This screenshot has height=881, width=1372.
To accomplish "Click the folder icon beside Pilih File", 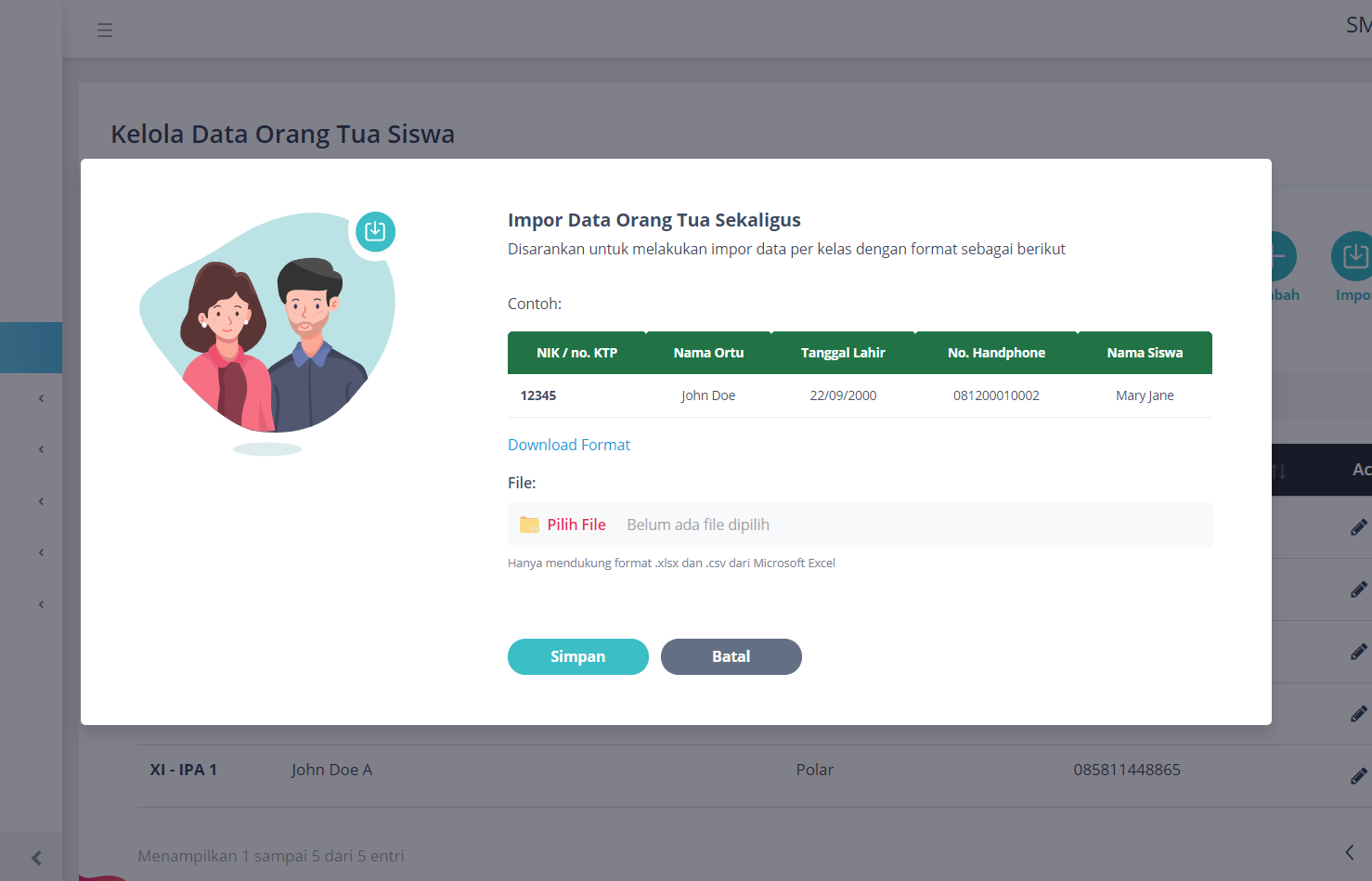I will coord(529,525).
